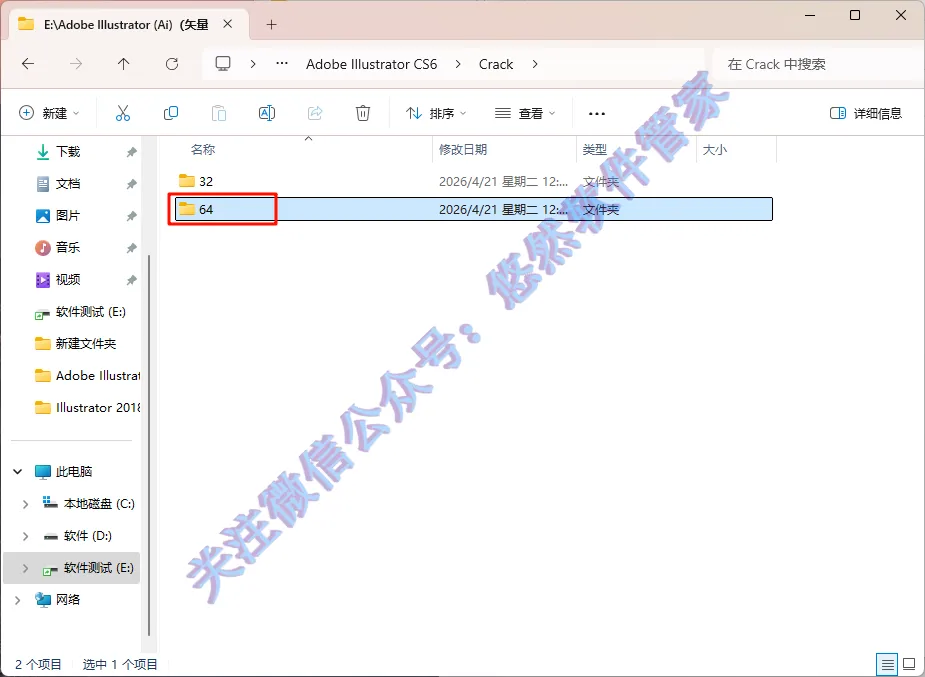Open 下载 in quick access
The width and height of the screenshot is (925, 677).
(68, 152)
